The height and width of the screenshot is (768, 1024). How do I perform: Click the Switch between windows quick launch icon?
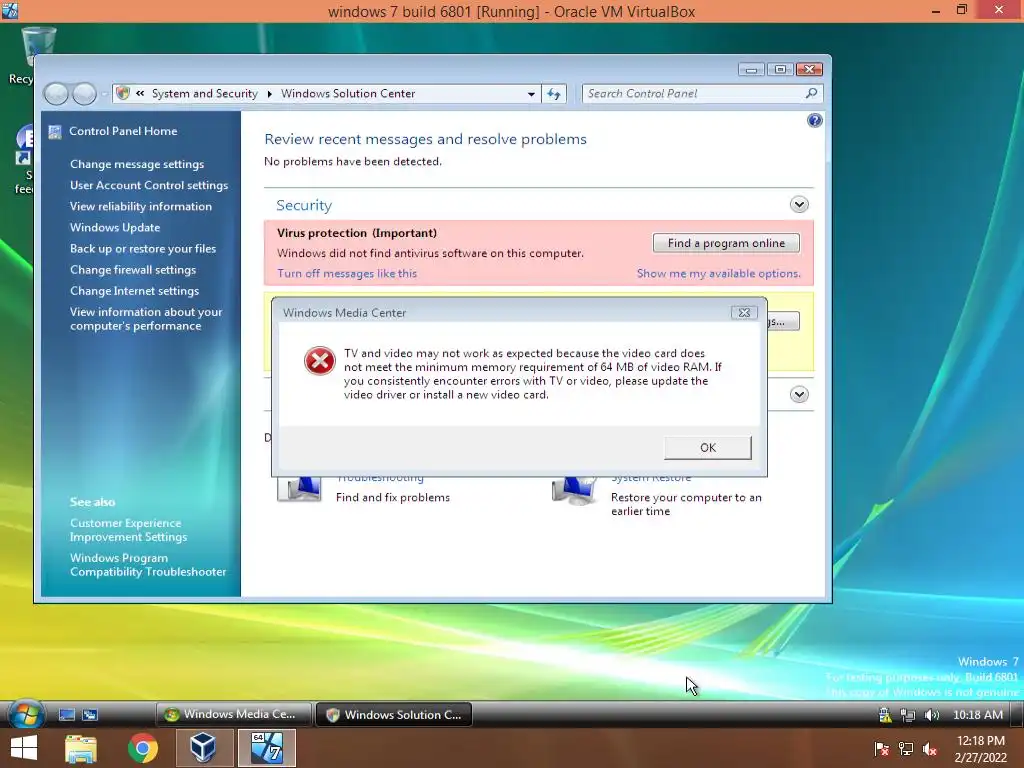[x=89, y=715]
